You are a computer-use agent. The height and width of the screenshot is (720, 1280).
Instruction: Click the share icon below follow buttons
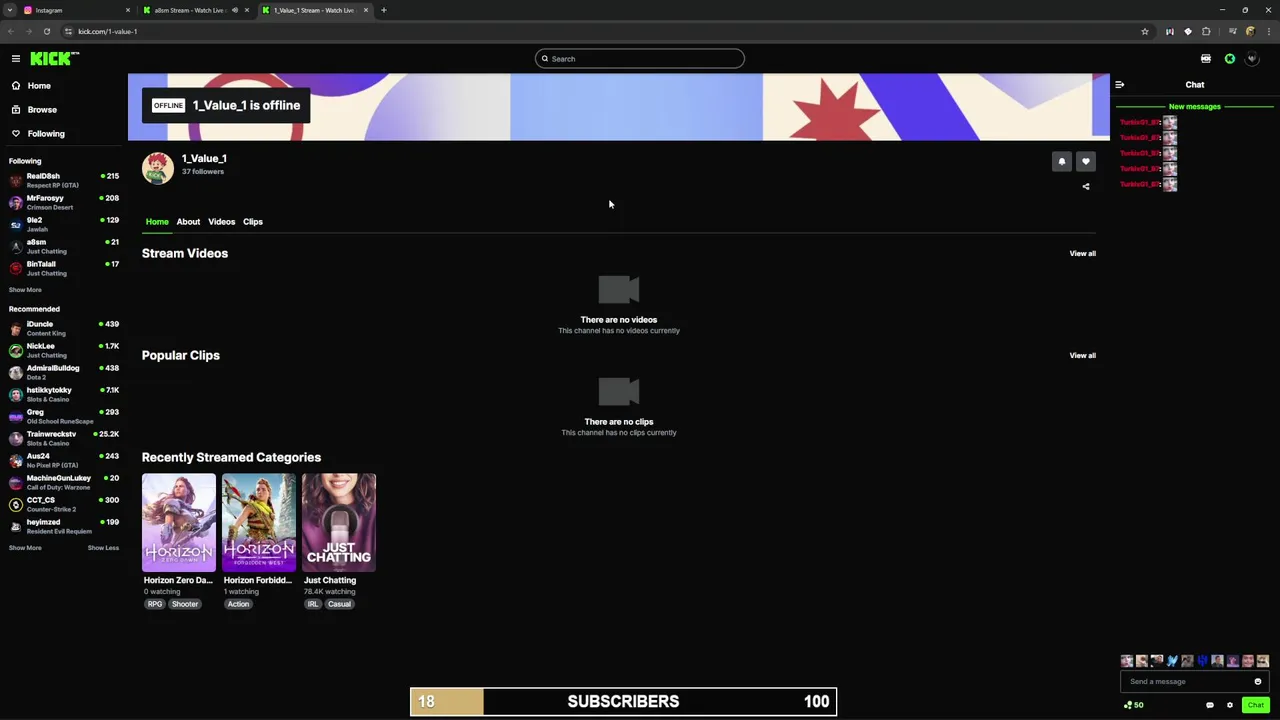coord(1086,187)
